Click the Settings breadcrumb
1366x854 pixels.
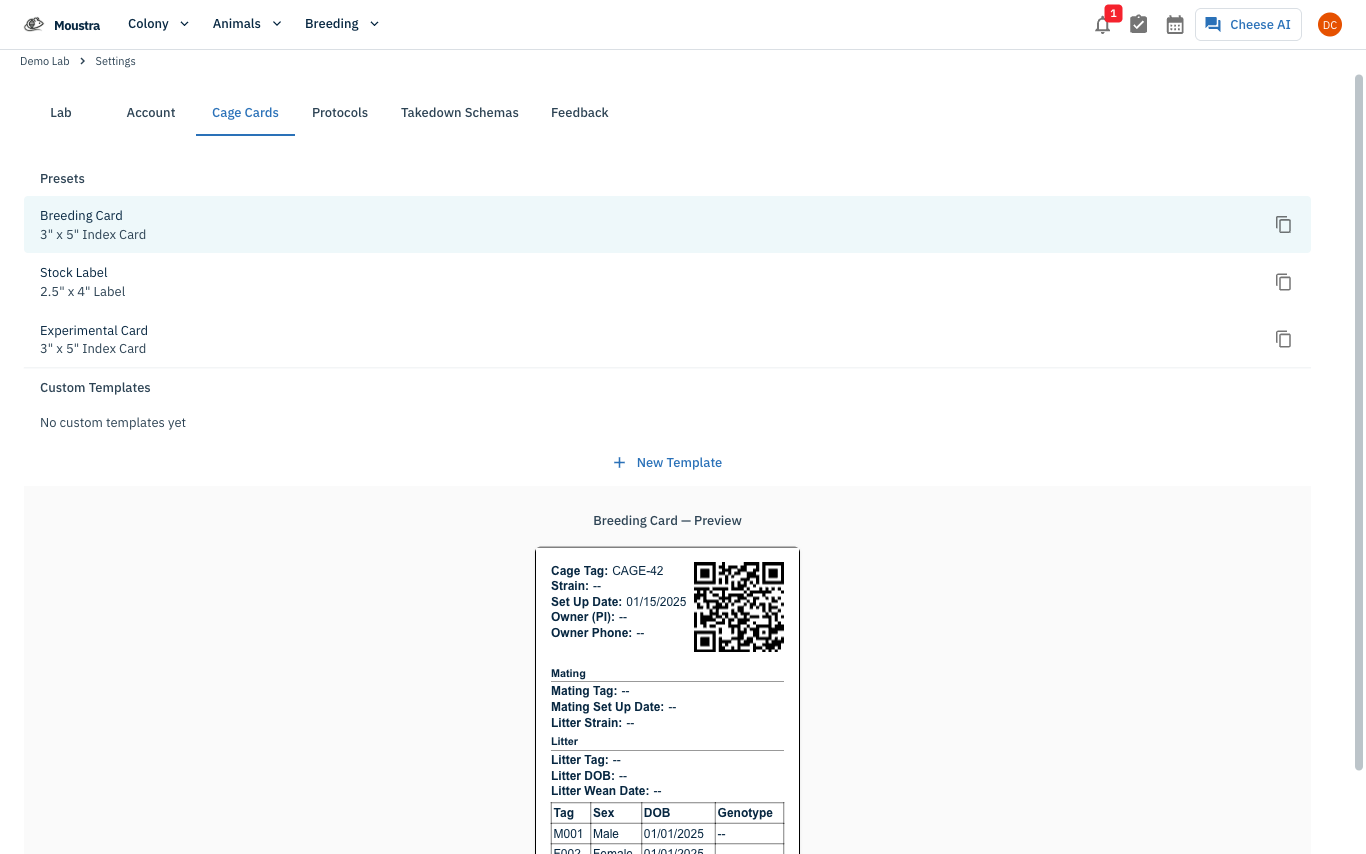(x=115, y=62)
